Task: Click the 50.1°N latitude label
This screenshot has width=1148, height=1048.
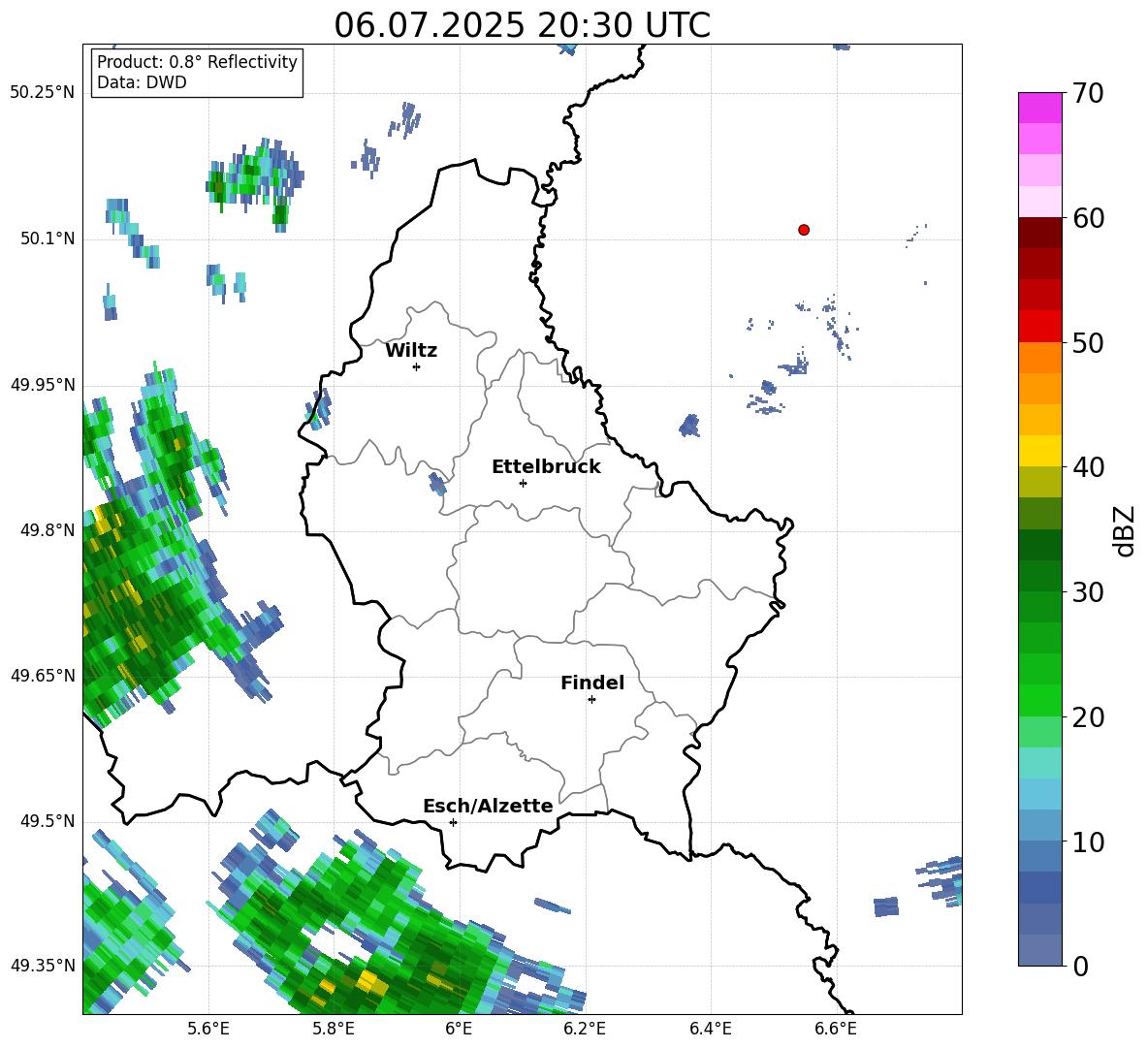Action: pos(48,239)
